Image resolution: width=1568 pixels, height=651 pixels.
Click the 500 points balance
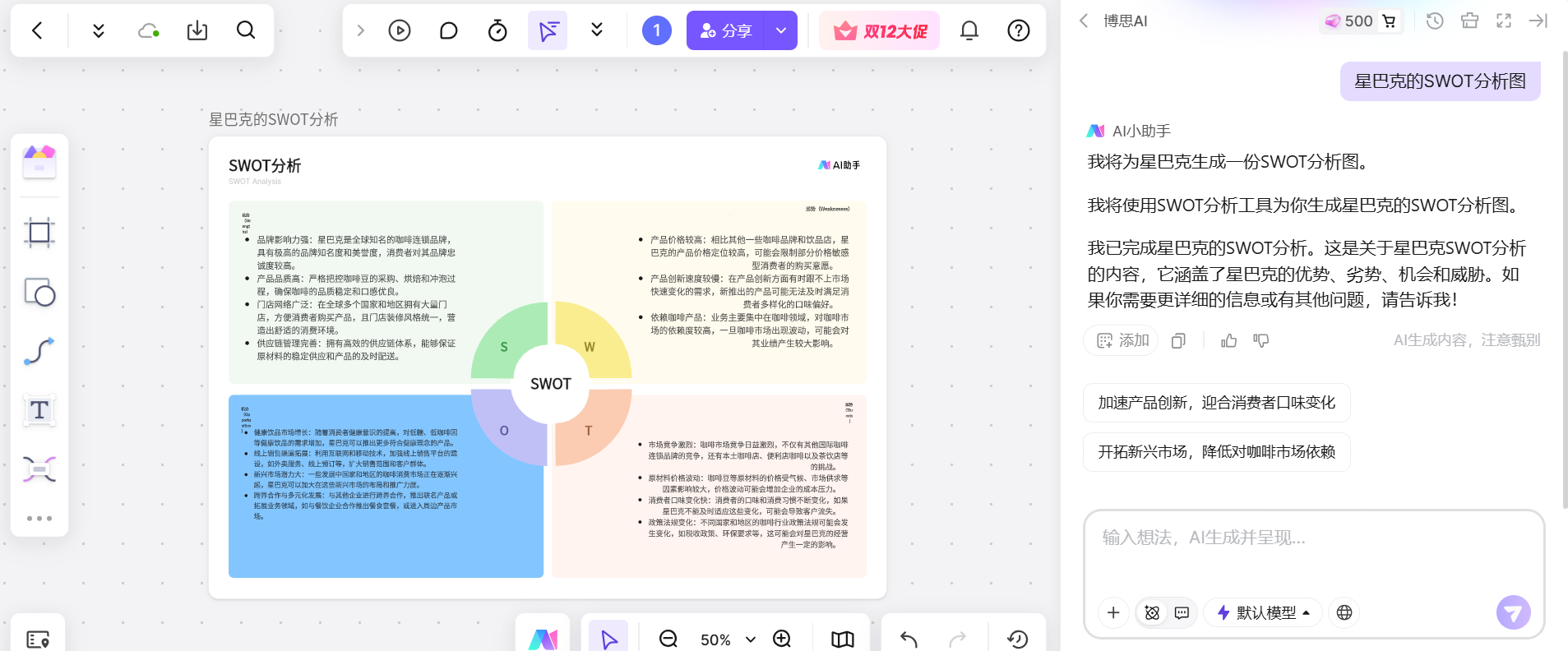click(x=1348, y=21)
